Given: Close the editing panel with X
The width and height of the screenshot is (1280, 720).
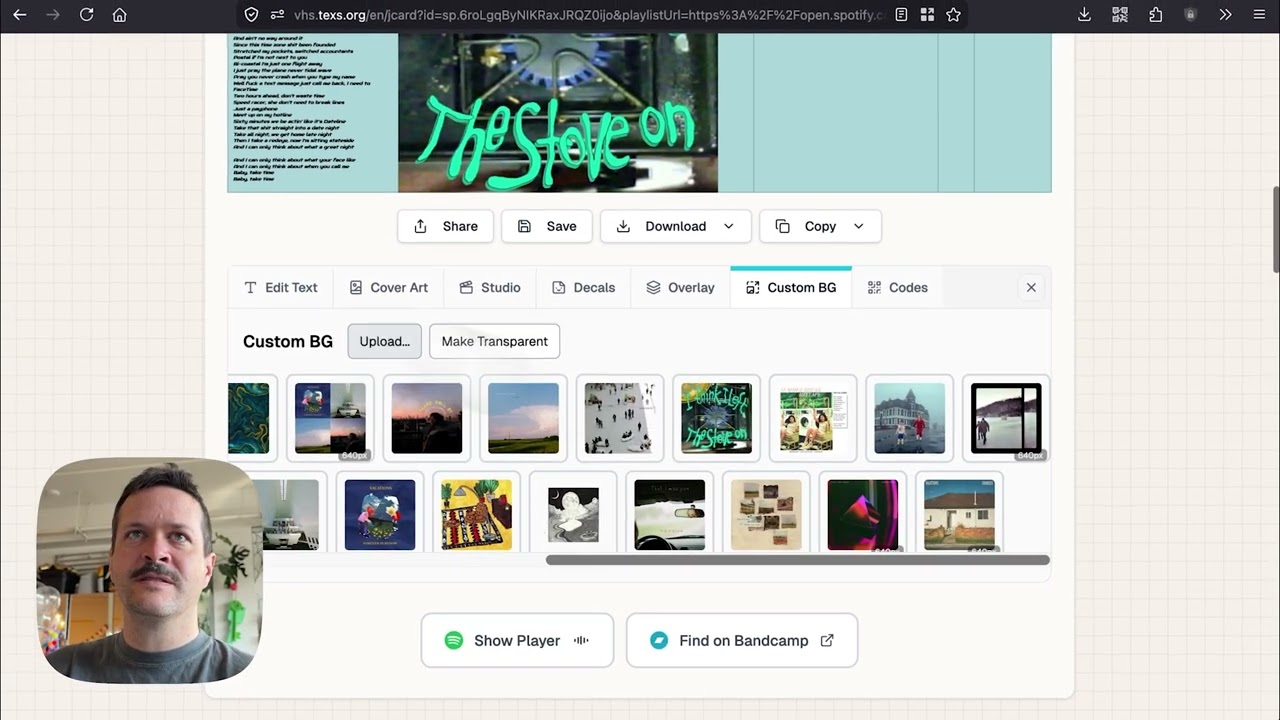Looking at the screenshot, I should 1031,287.
